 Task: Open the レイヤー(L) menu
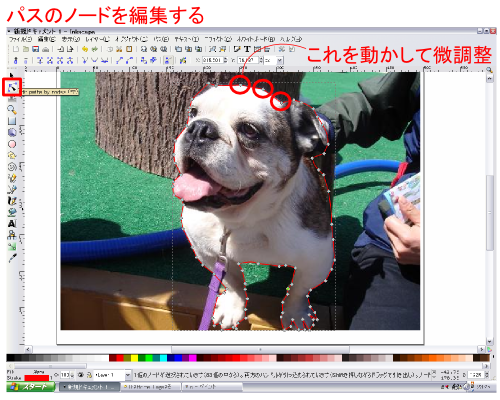(x=97, y=39)
